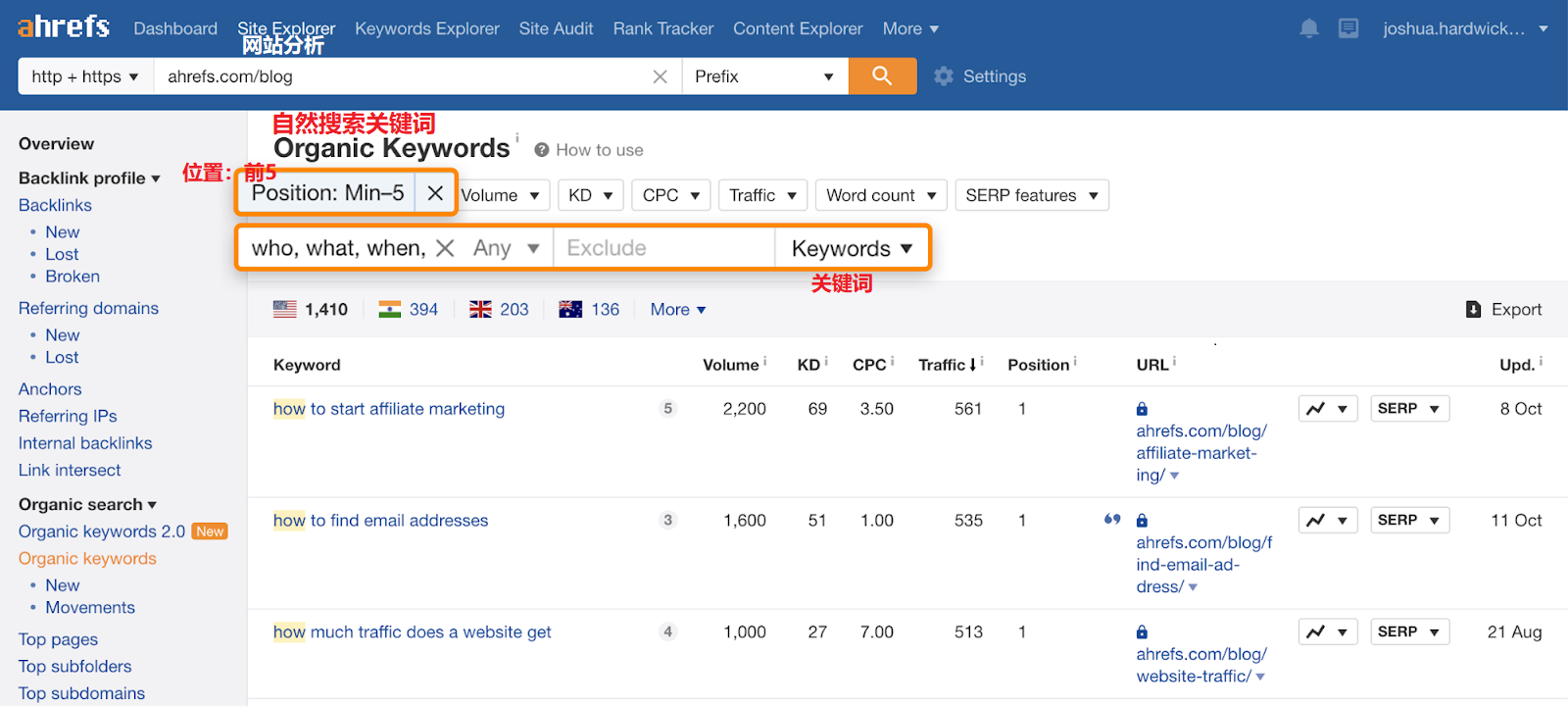Open the notifications bell icon
1568x707 pixels.
(x=1308, y=28)
